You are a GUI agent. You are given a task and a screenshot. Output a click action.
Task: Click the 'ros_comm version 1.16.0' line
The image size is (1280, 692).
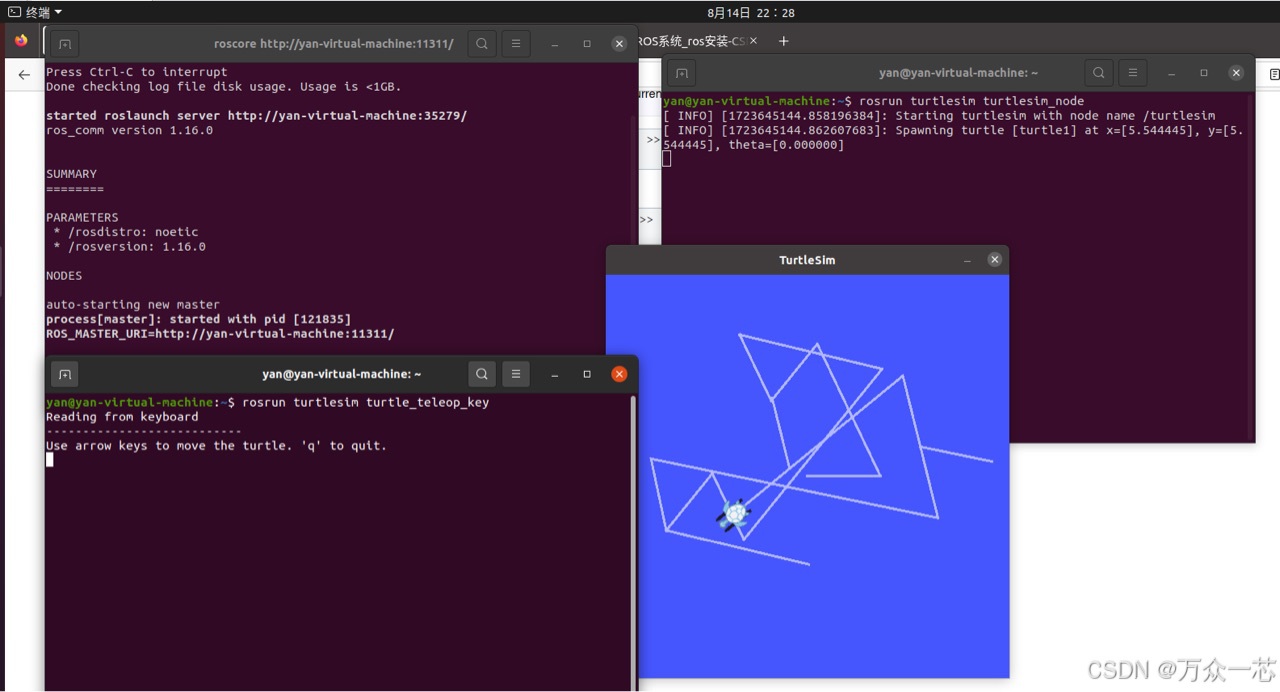pos(129,130)
